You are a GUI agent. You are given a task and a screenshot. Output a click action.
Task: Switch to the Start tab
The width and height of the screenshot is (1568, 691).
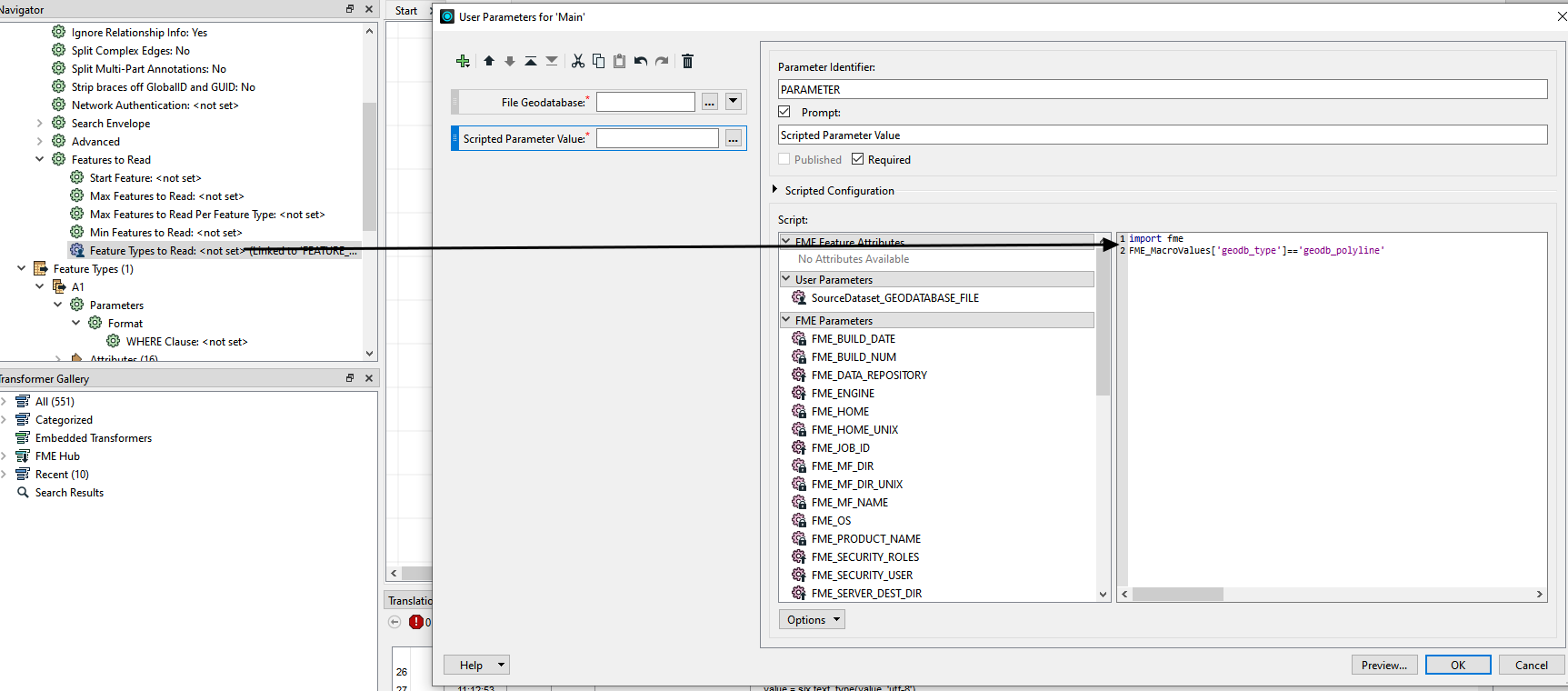pyautogui.click(x=406, y=10)
